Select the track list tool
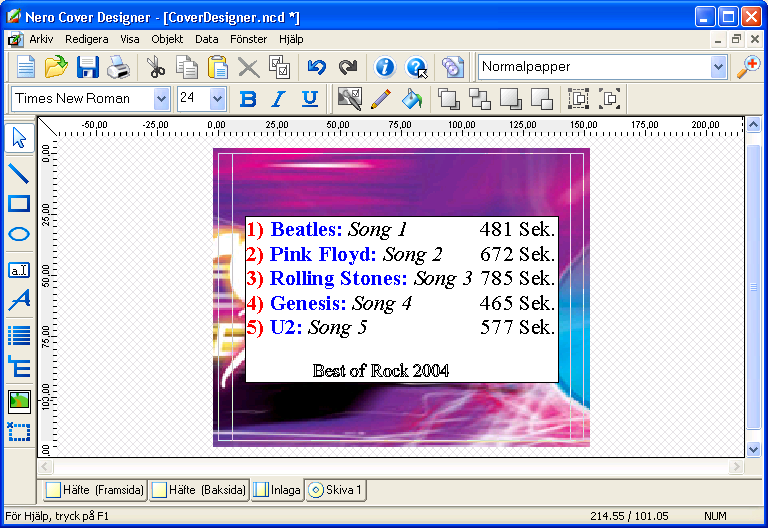Viewport: 768px width, 528px height. [19, 336]
